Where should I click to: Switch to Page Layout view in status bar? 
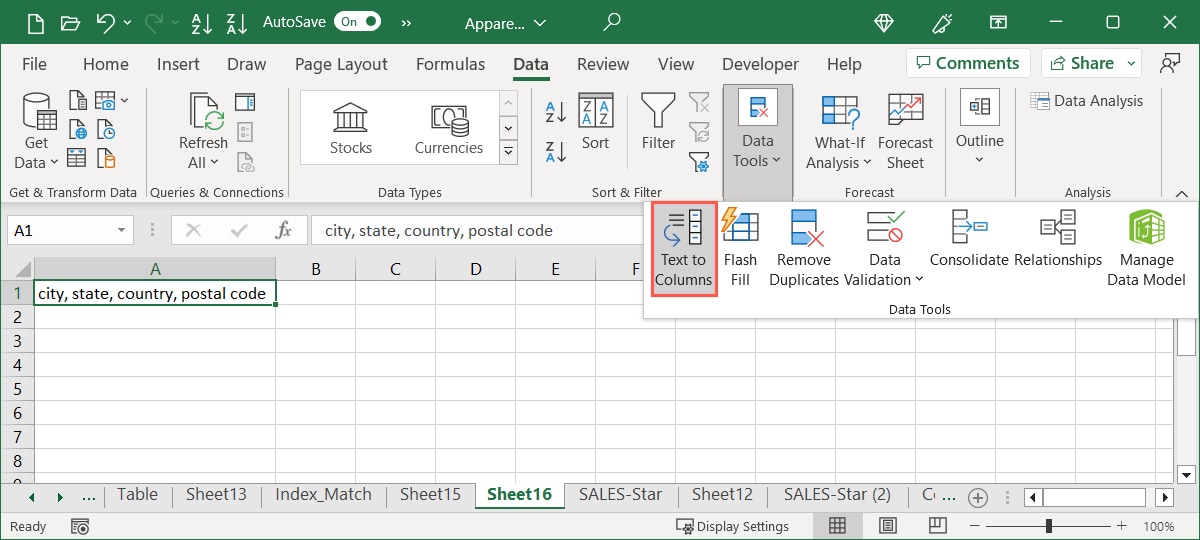click(x=887, y=526)
